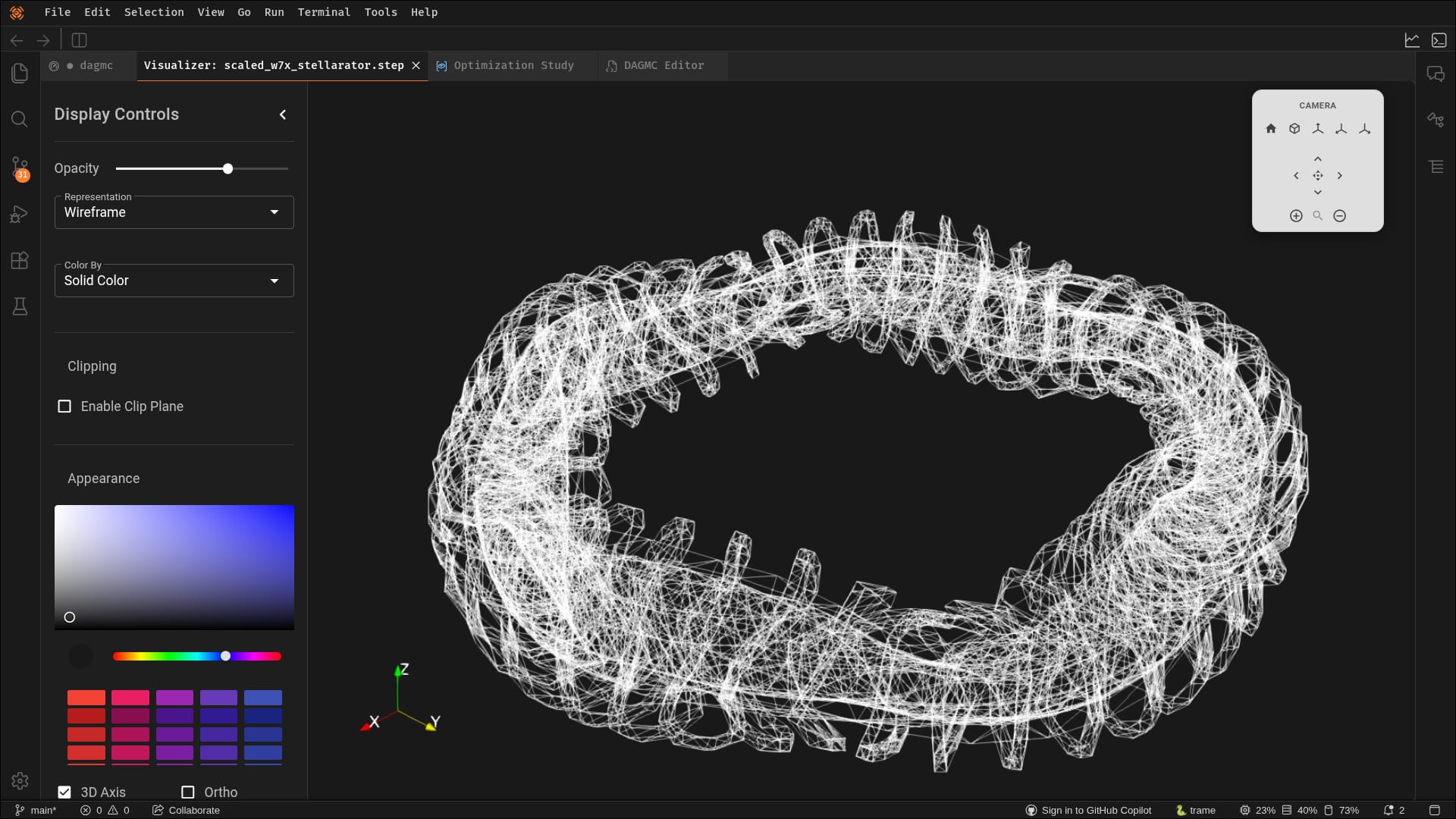The width and height of the screenshot is (1456, 819).
Task: Uncheck the 3D Axis checkbox
Action: [x=64, y=792]
